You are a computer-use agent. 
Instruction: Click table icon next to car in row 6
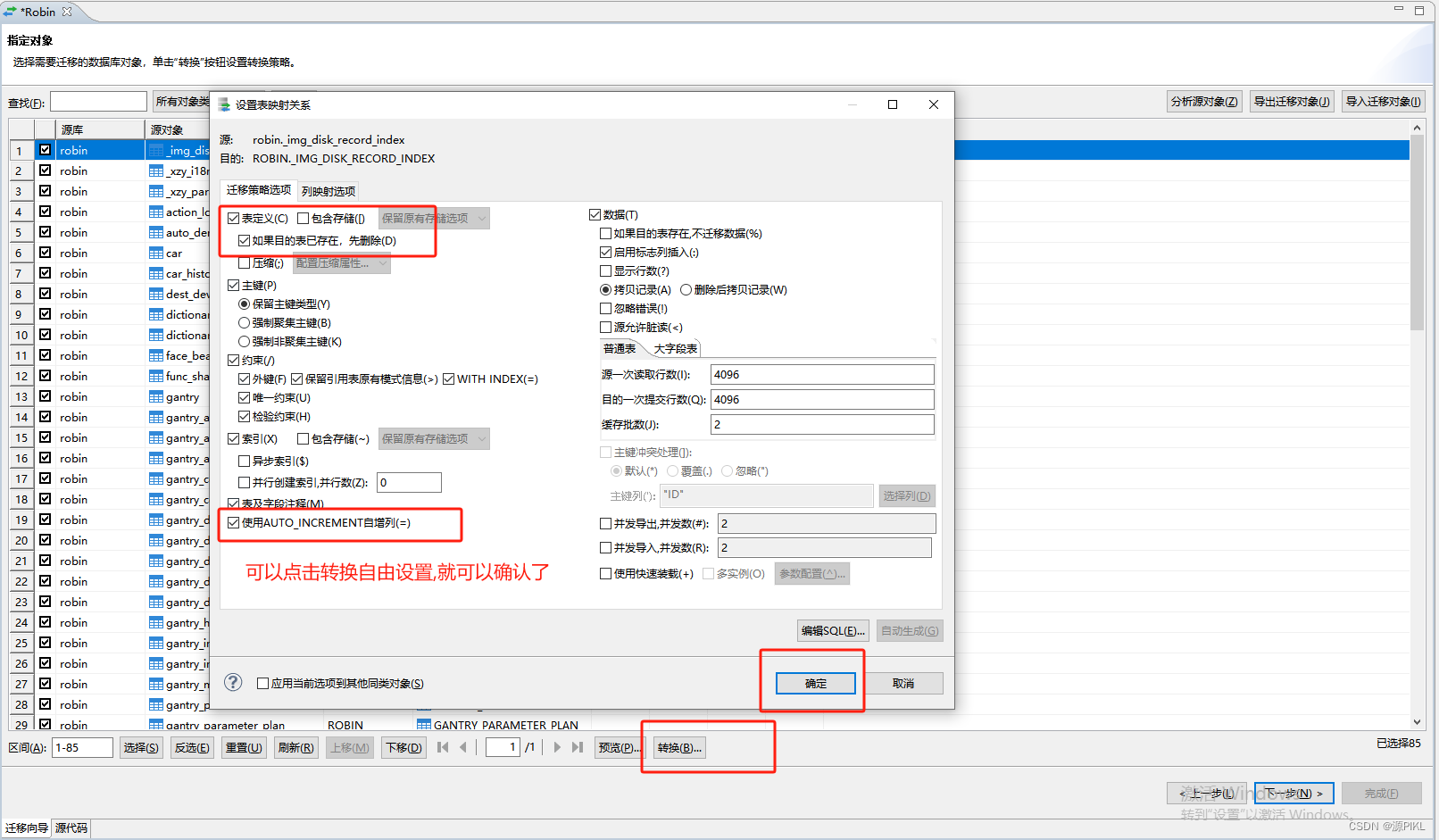(x=156, y=253)
